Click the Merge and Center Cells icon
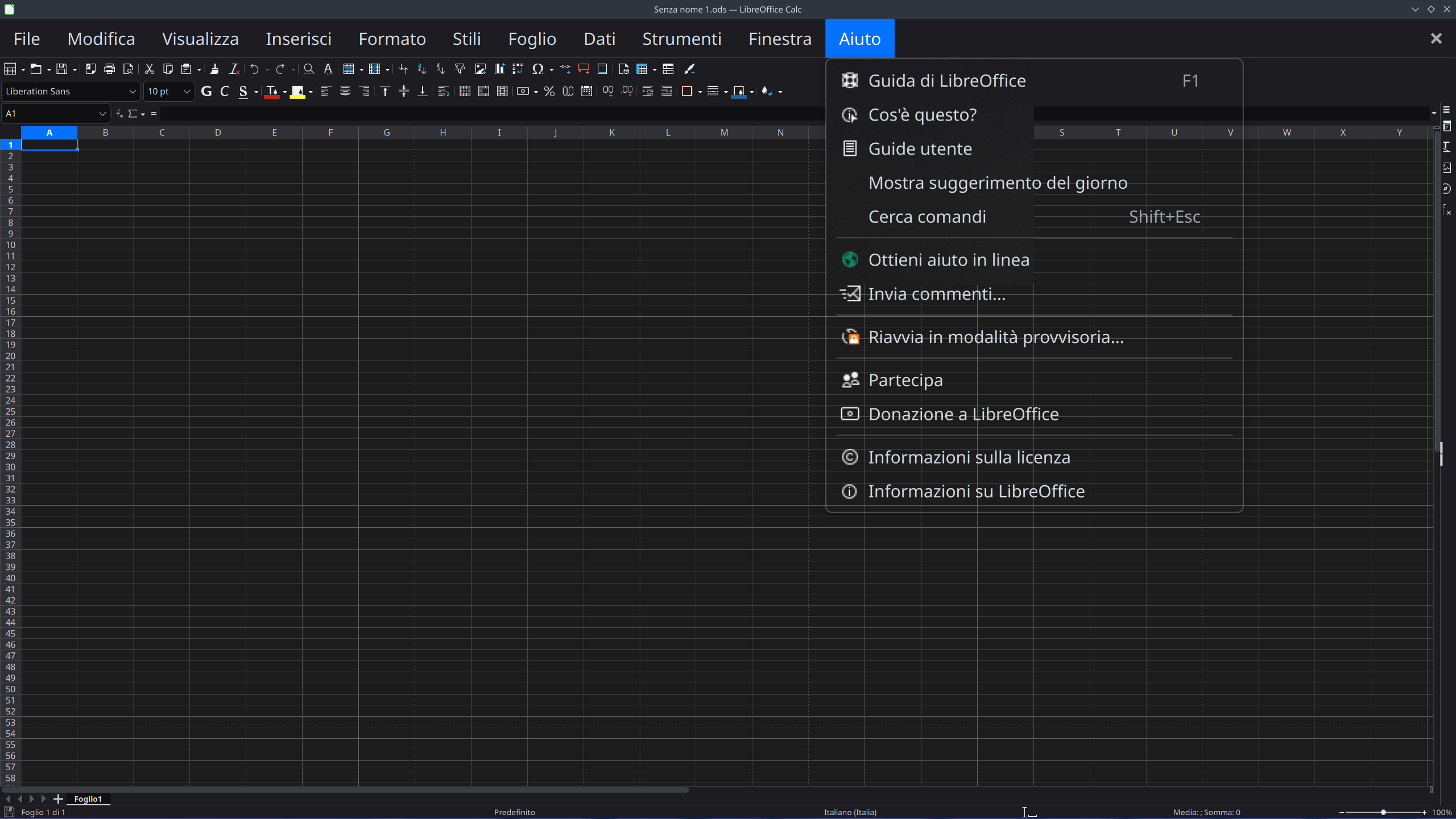The image size is (1456, 819). click(x=465, y=91)
